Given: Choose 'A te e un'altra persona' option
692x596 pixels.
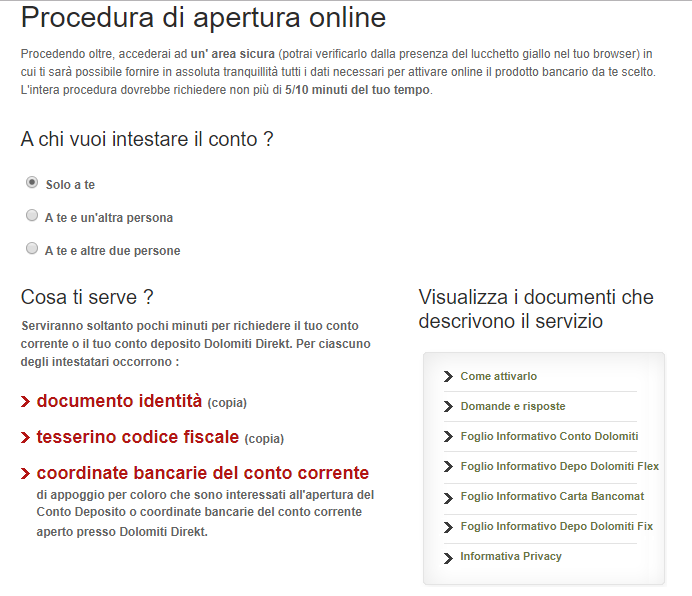Looking at the screenshot, I should pyautogui.click(x=32, y=216).
